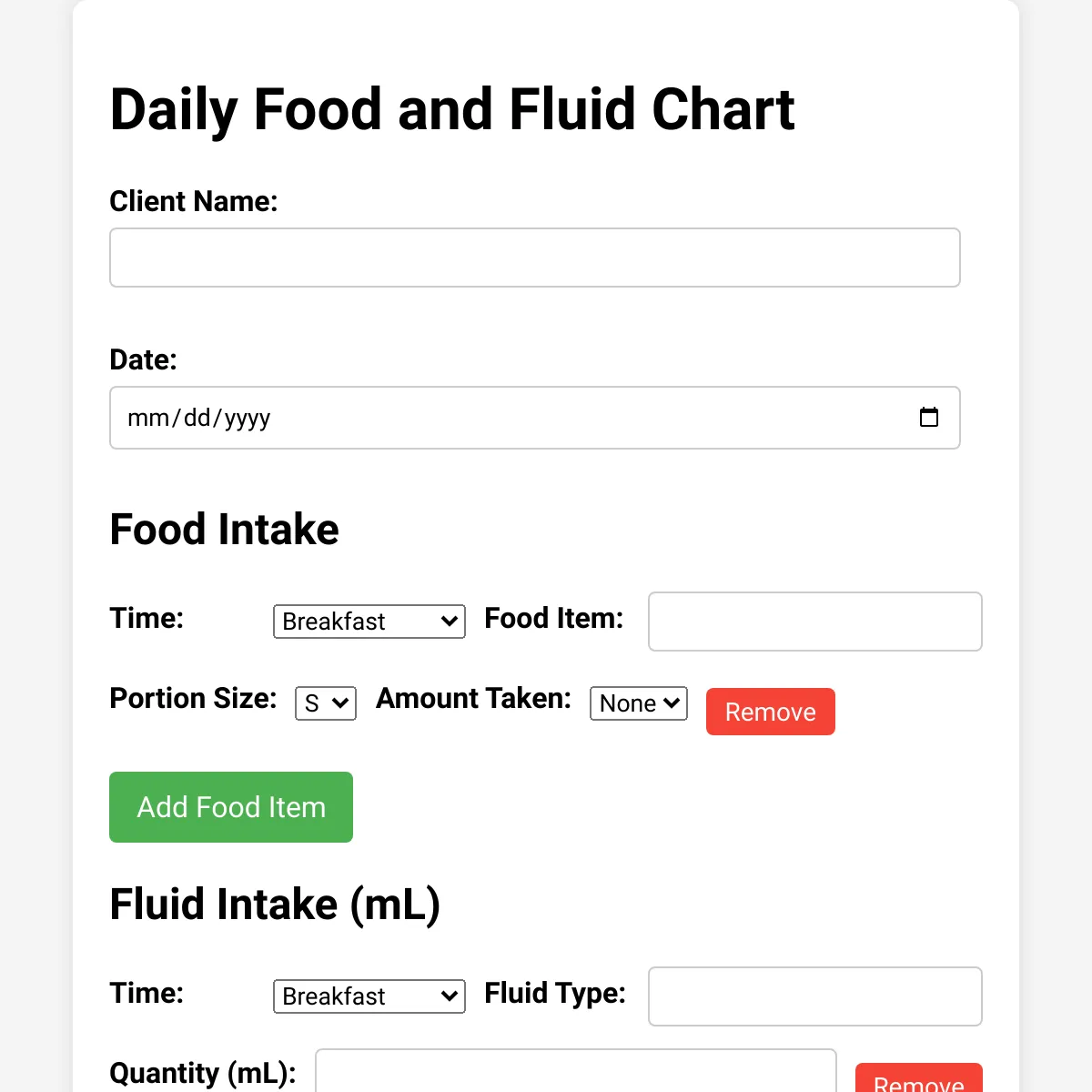Open Food Intake Time dropdown showing Breakfast

(x=369, y=622)
